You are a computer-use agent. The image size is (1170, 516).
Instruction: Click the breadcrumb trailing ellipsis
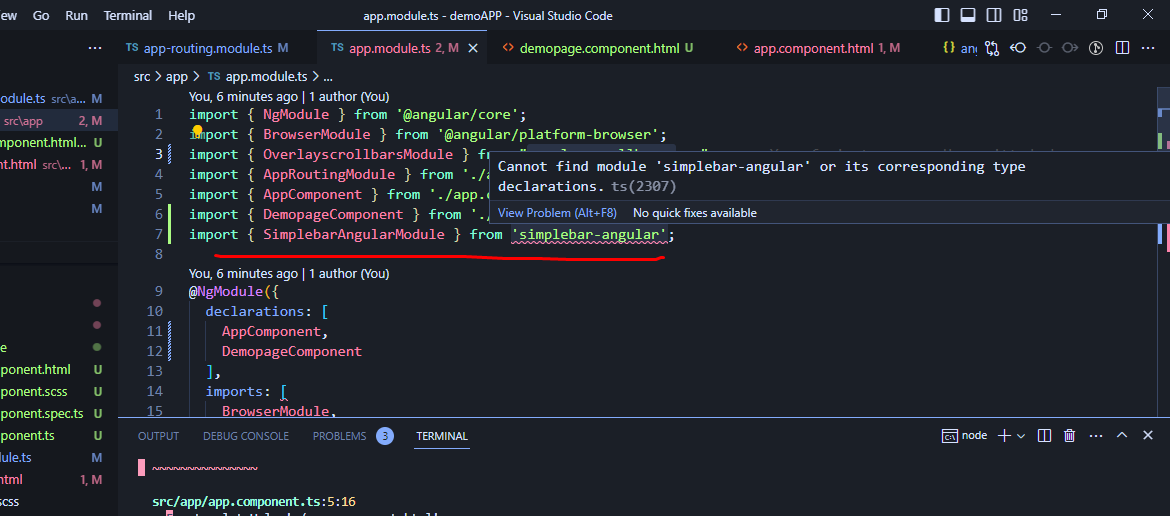327,76
